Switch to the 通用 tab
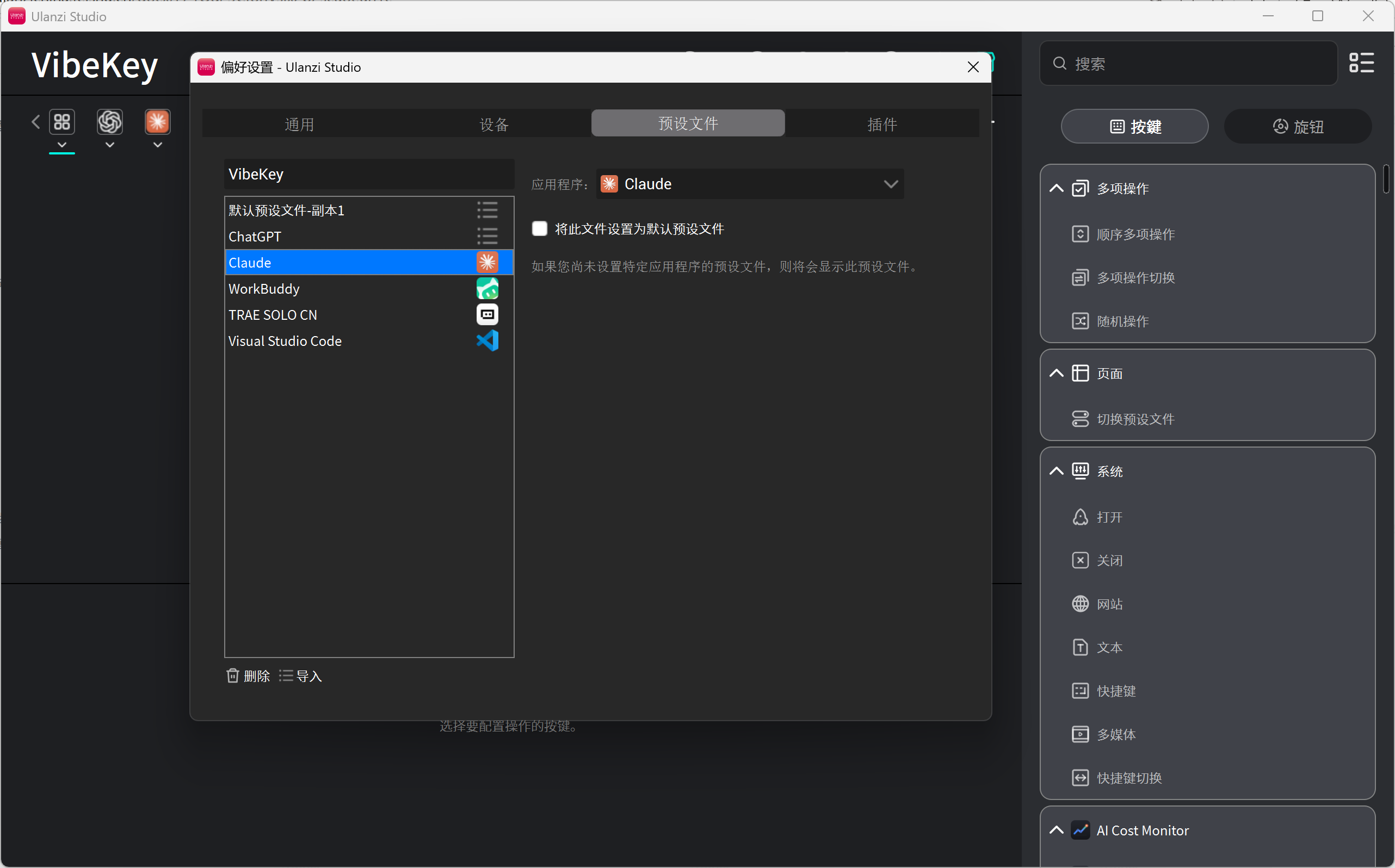 (x=299, y=123)
